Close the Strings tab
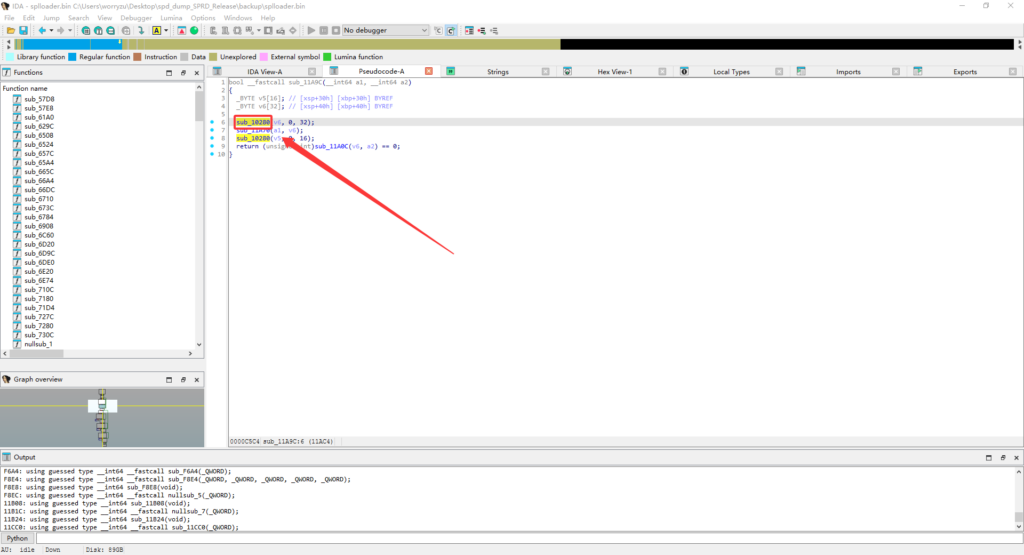 (545, 72)
